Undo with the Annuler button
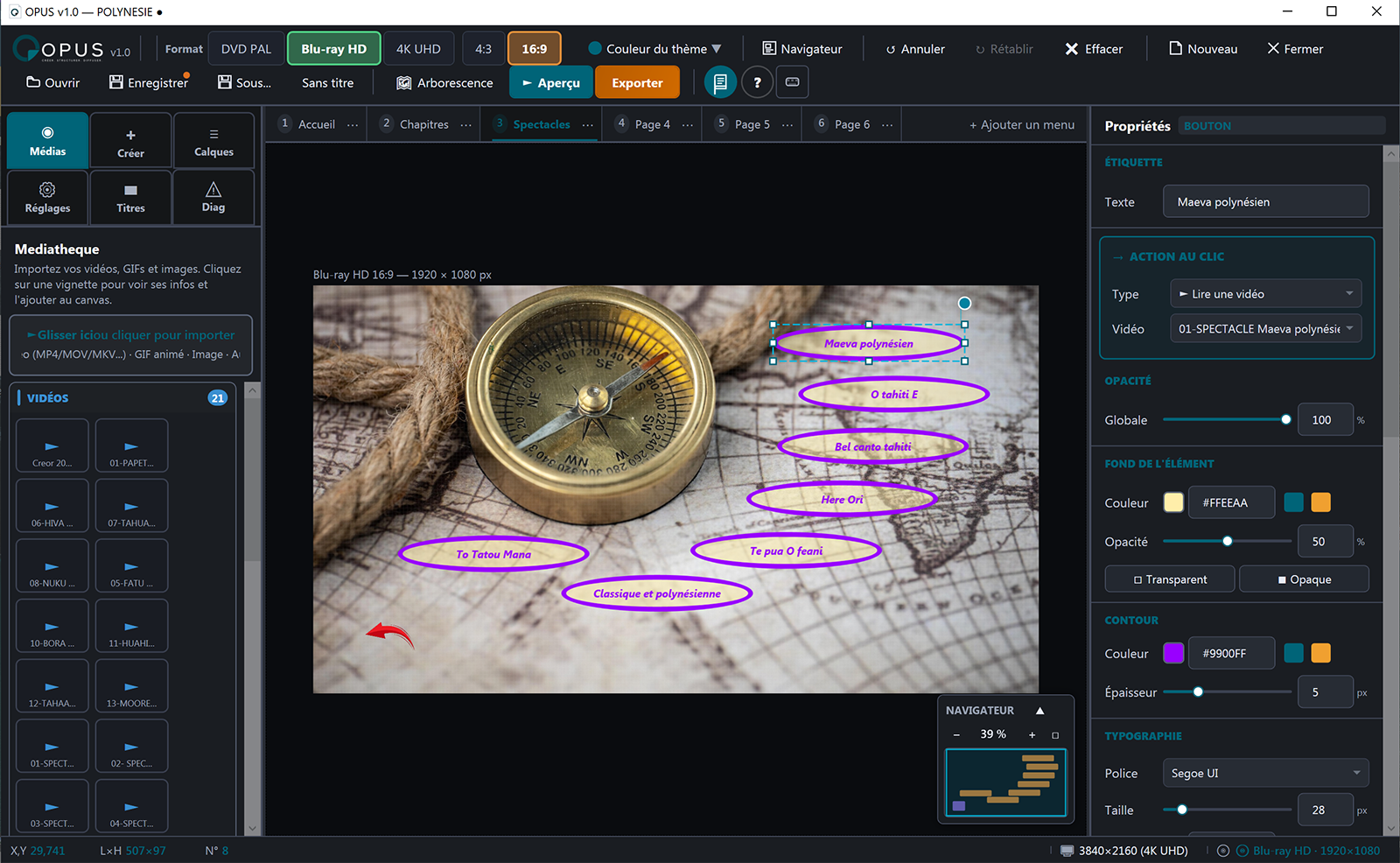The image size is (1400, 863). pyautogui.click(x=915, y=49)
